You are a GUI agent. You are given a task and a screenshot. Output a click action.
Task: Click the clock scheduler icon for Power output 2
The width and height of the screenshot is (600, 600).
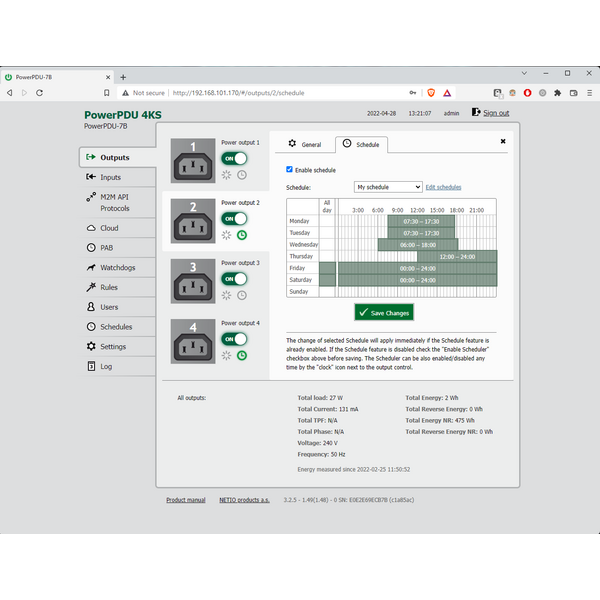click(x=242, y=235)
